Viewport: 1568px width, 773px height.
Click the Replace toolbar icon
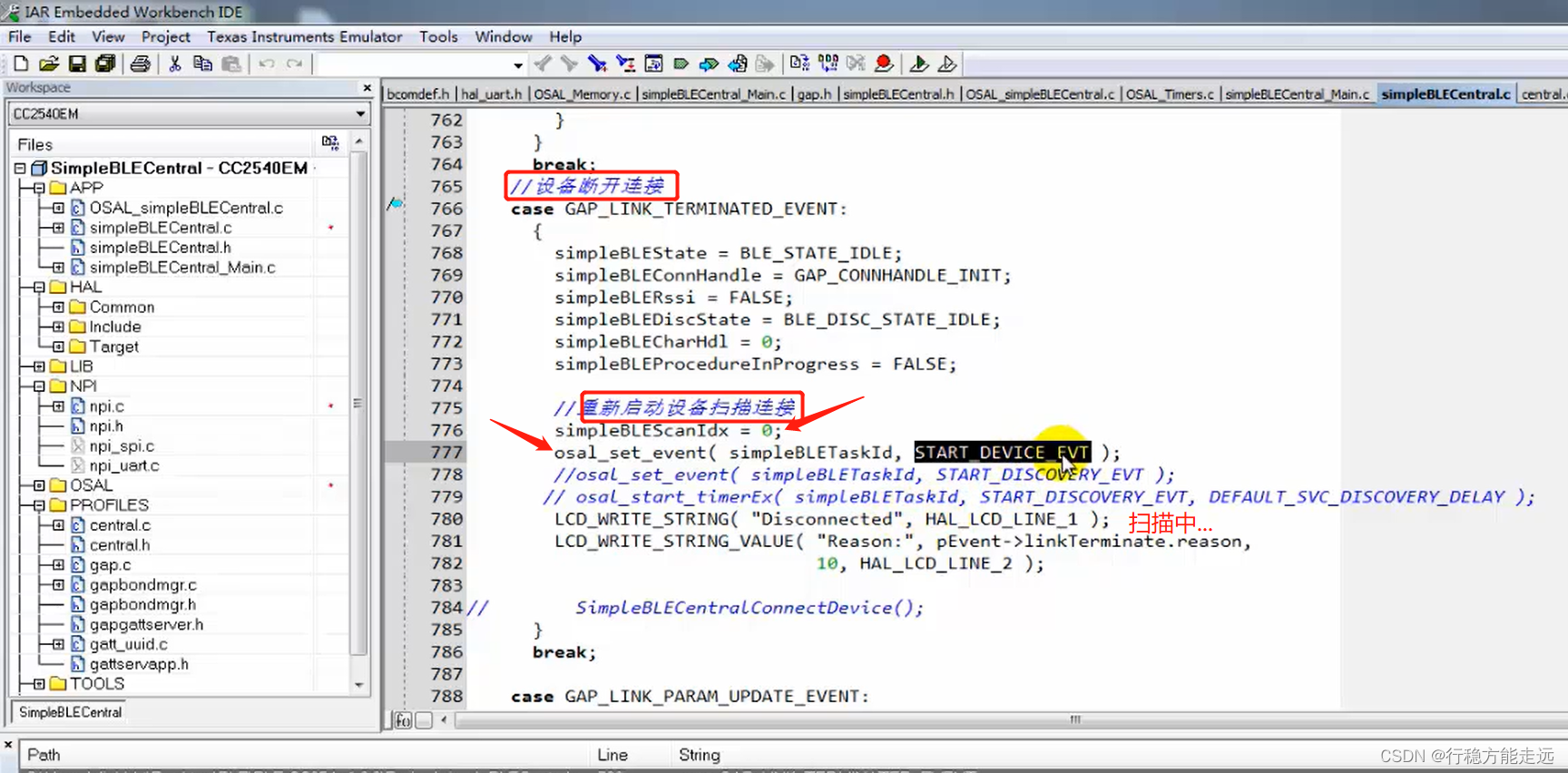tap(625, 64)
